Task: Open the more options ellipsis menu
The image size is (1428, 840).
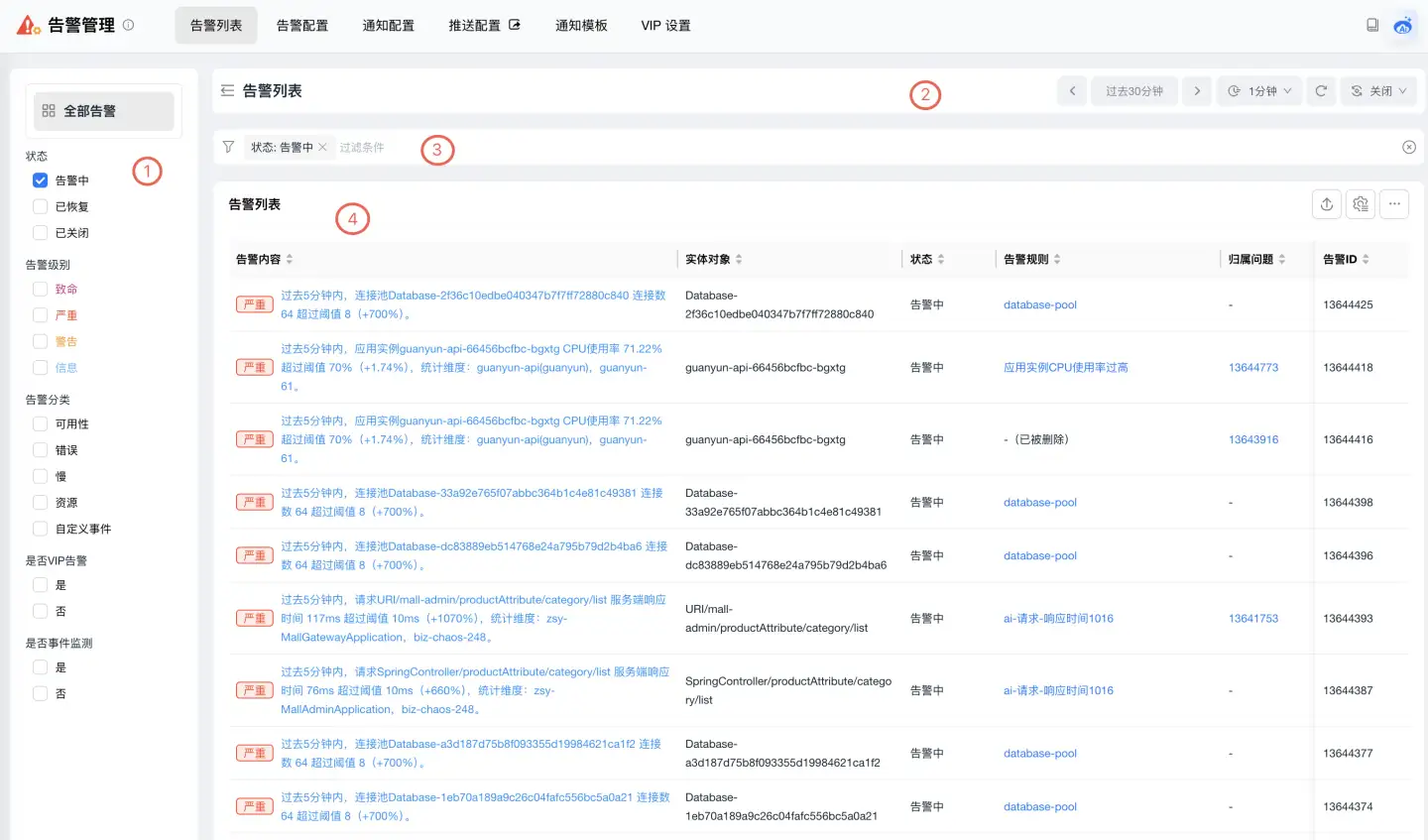Action: click(1394, 204)
